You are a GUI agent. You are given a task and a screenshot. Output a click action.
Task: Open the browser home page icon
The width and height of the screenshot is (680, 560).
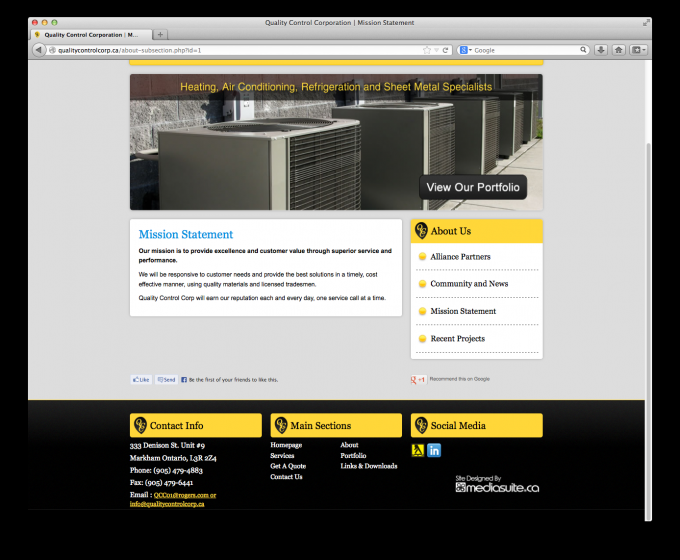tap(618, 49)
